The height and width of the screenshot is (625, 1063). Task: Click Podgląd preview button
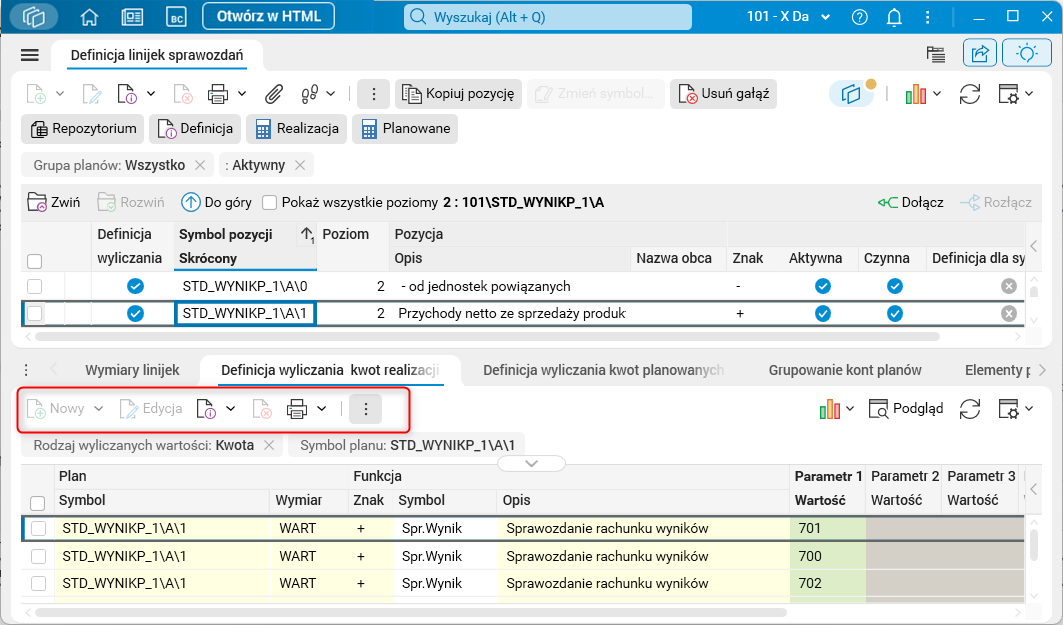click(906, 409)
